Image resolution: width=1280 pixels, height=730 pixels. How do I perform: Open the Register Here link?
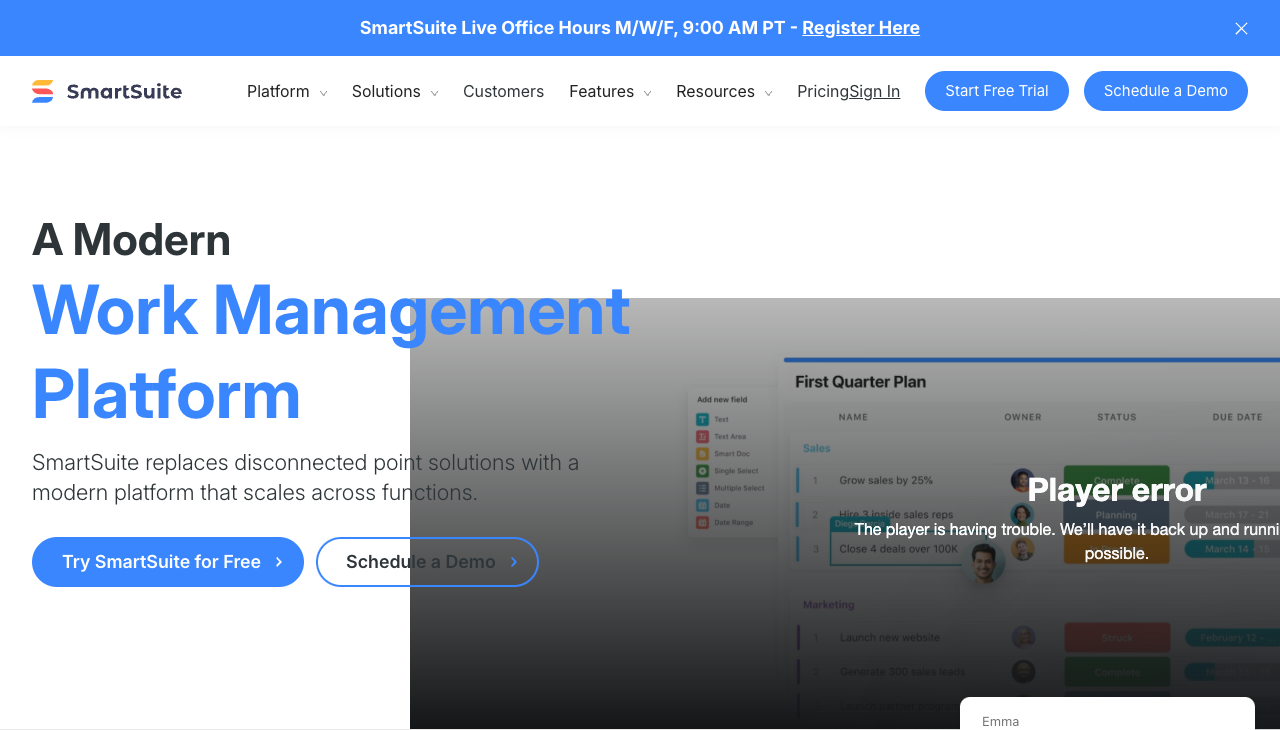[x=861, y=28]
